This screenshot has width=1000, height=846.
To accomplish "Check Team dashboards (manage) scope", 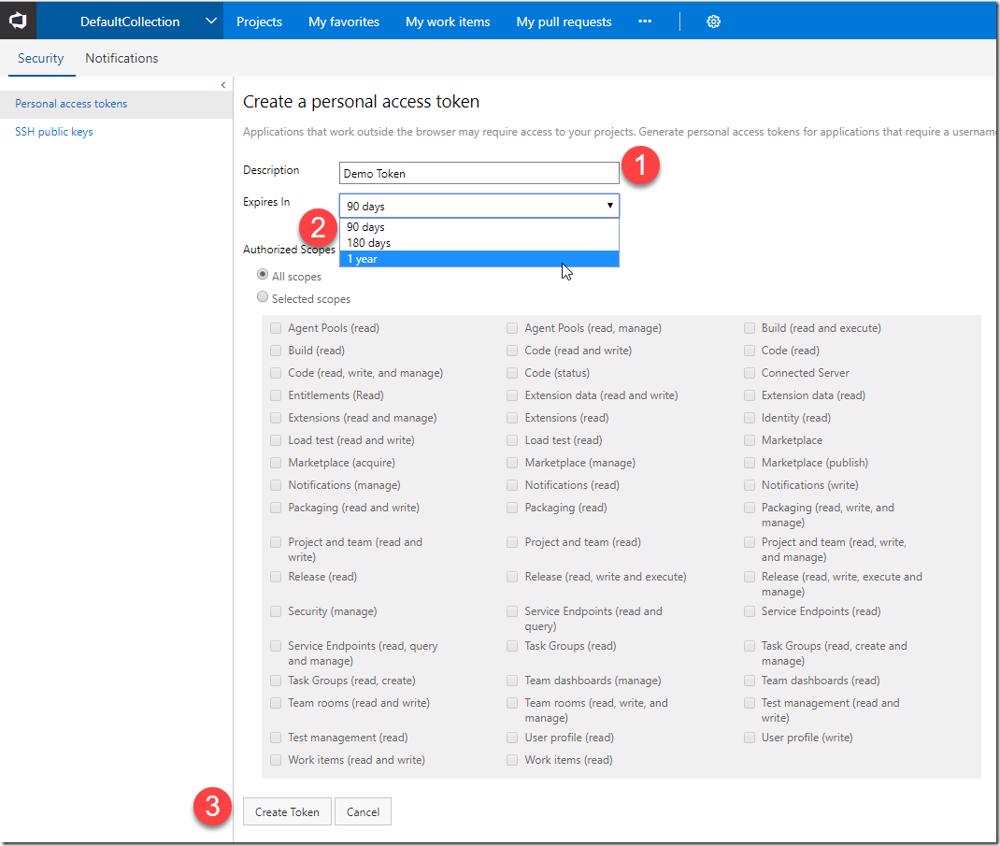I will pos(511,680).
